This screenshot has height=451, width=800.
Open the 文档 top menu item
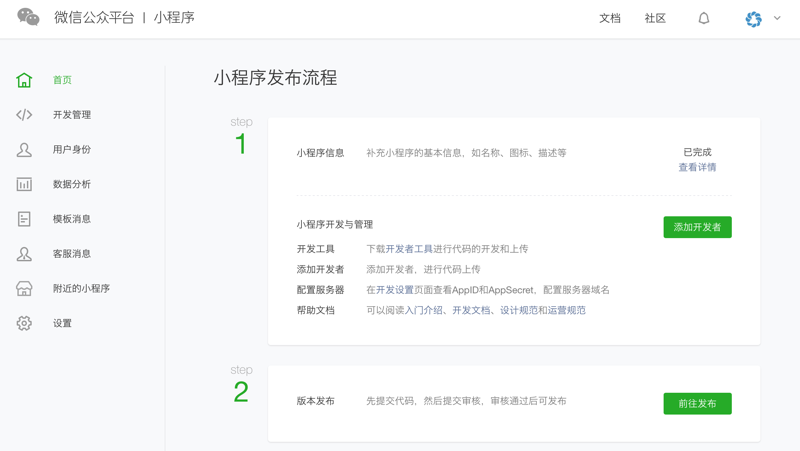[x=610, y=18]
